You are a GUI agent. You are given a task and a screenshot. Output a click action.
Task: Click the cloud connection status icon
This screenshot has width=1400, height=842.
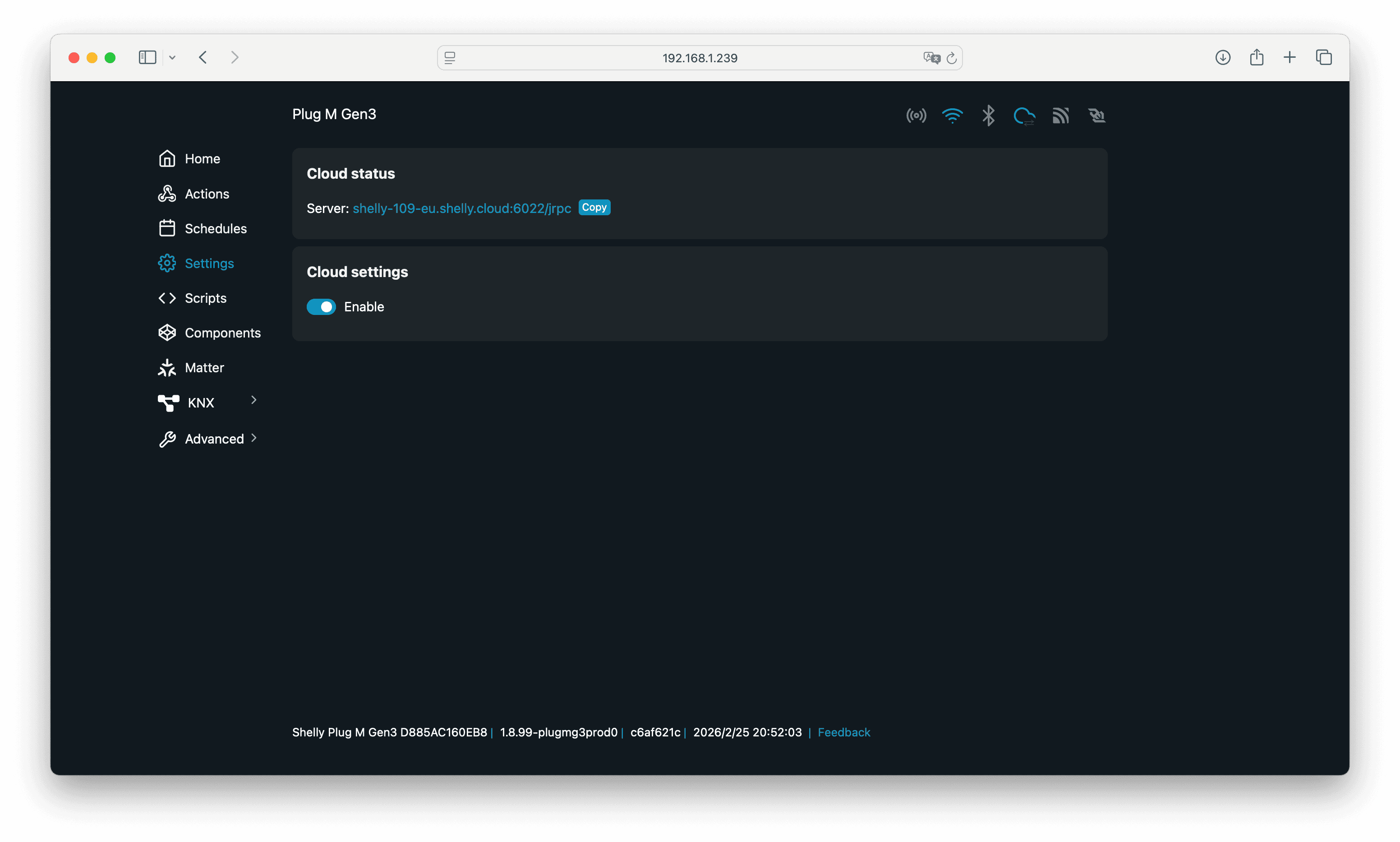tap(1024, 116)
